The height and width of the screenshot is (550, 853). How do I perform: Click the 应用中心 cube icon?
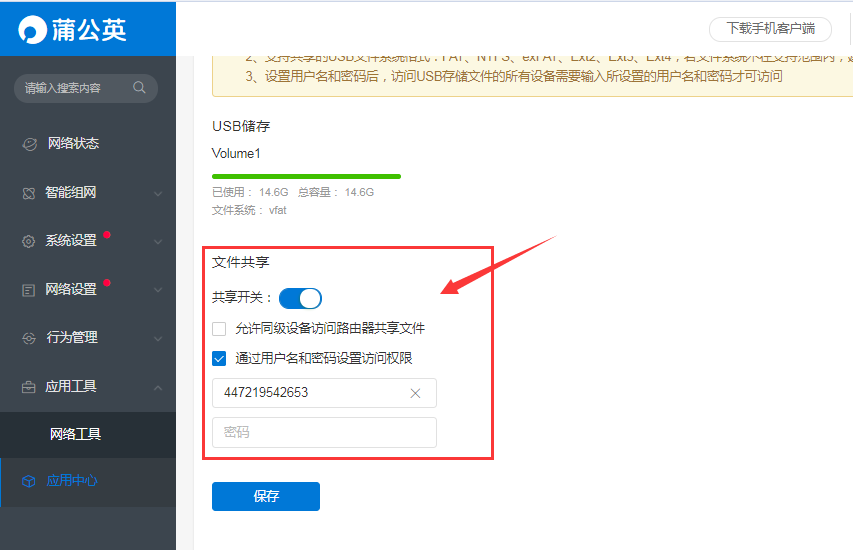[x=28, y=481]
